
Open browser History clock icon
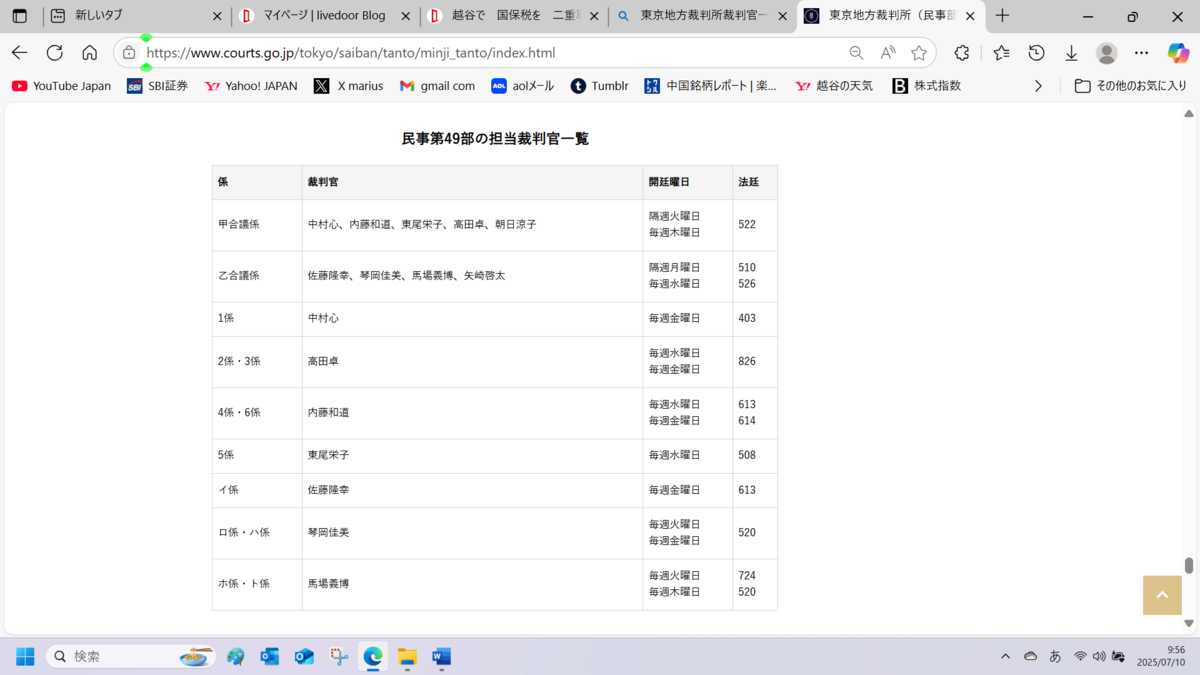pyautogui.click(x=1037, y=53)
